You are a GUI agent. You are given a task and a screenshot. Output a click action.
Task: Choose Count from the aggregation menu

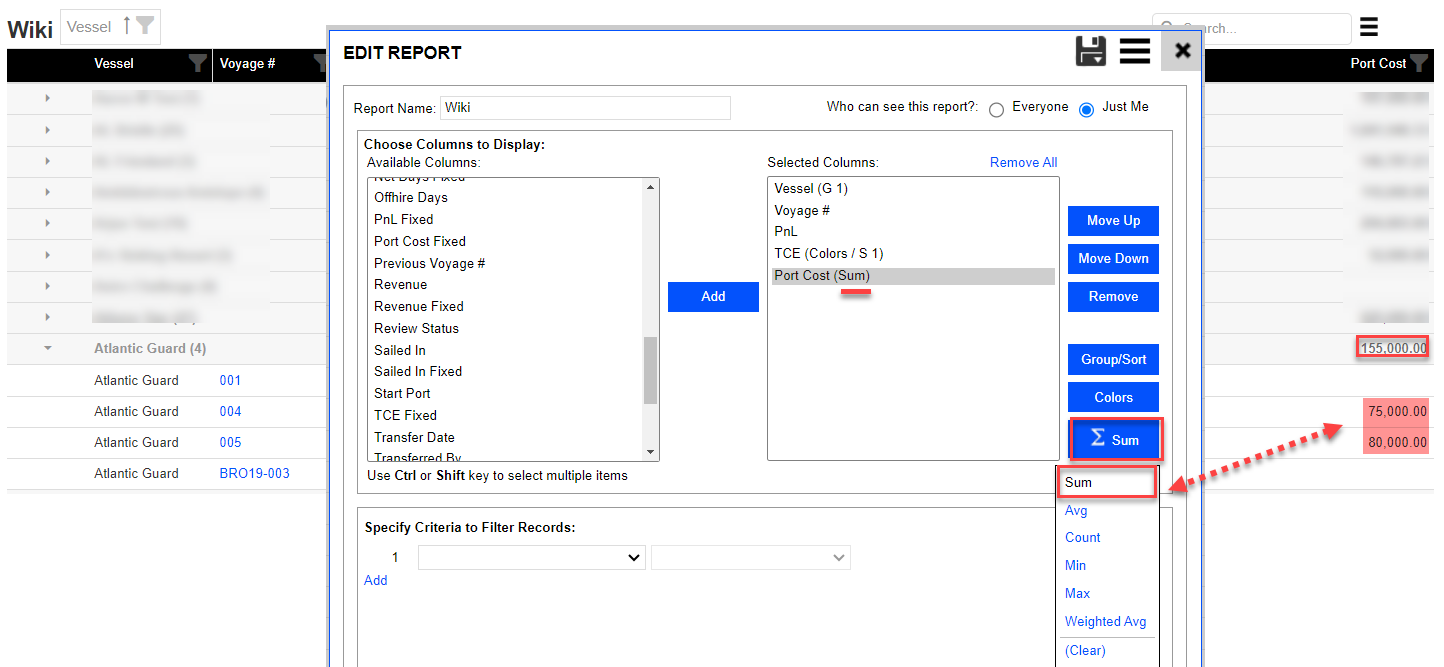coord(1082,537)
